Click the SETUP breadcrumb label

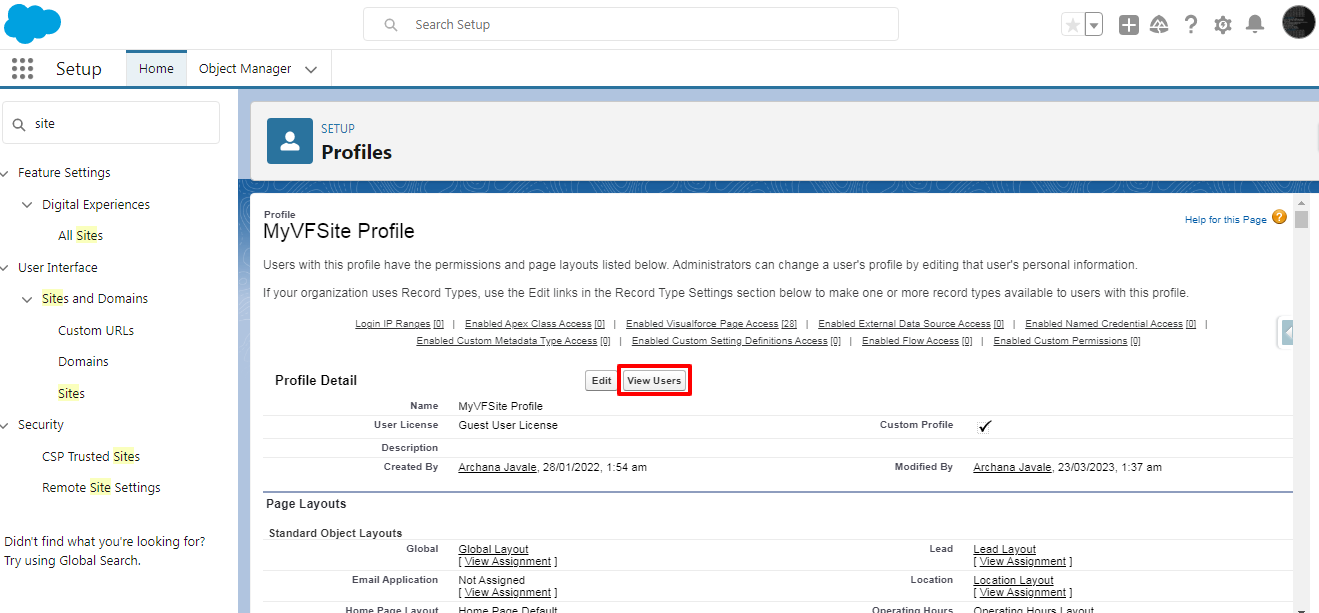(x=338, y=129)
